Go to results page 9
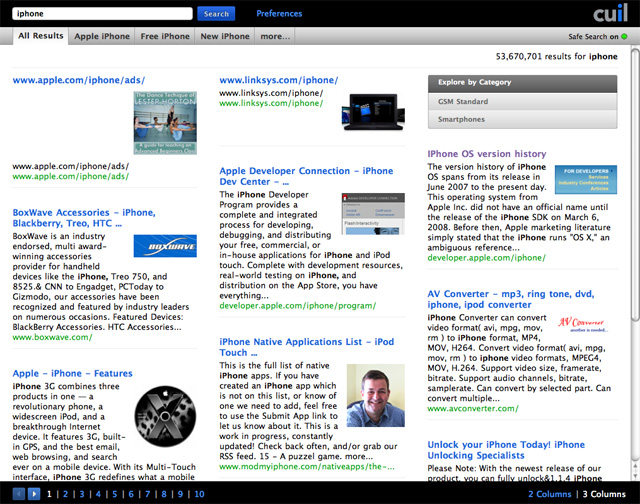 [x=180, y=494]
